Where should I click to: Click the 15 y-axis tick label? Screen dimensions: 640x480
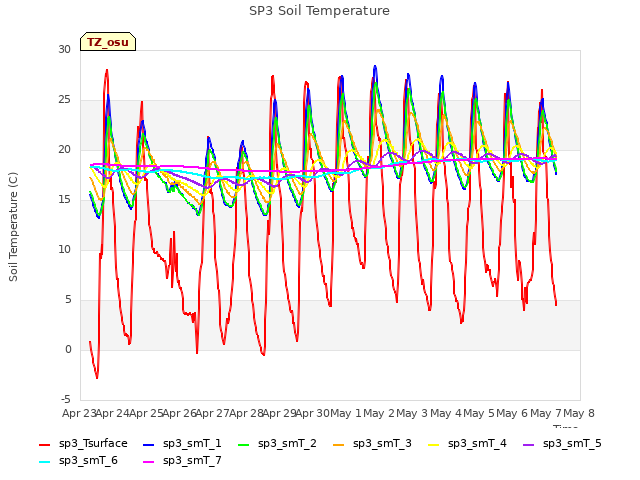[64, 200]
